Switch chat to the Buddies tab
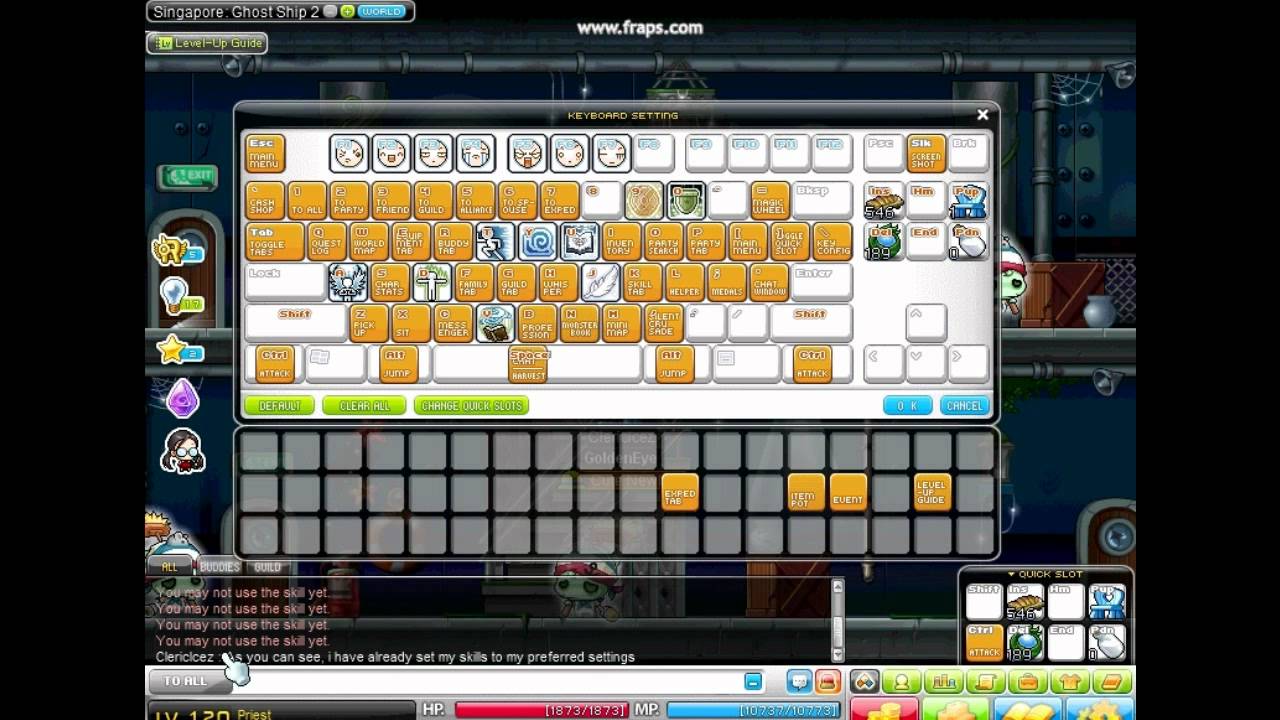The image size is (1280, 720). [x=220, y=567]
